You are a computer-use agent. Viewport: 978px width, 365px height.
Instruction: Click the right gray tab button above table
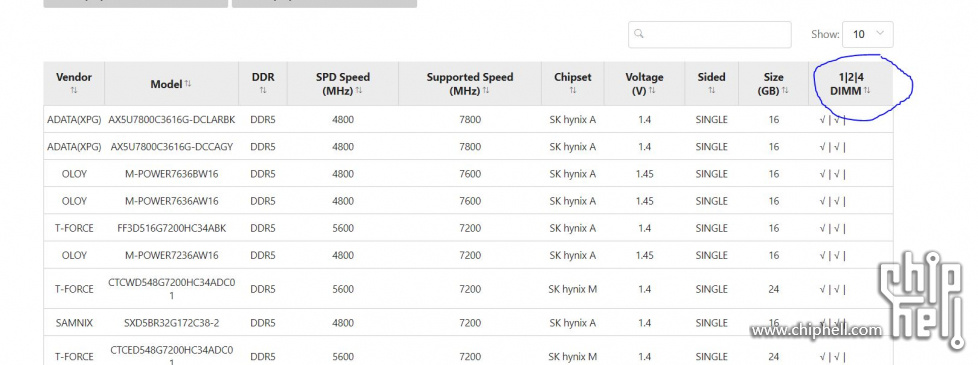[x=324, y=3]
